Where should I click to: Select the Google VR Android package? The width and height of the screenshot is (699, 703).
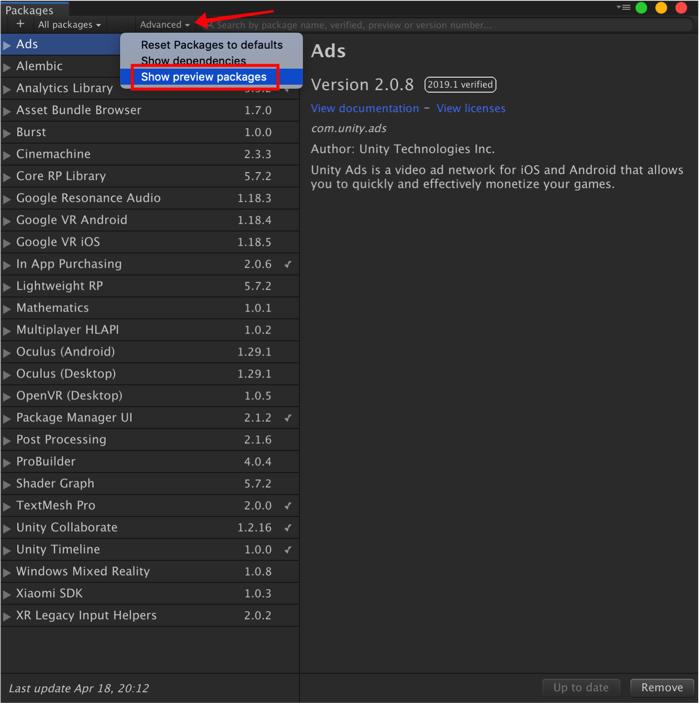click(150, 220)
